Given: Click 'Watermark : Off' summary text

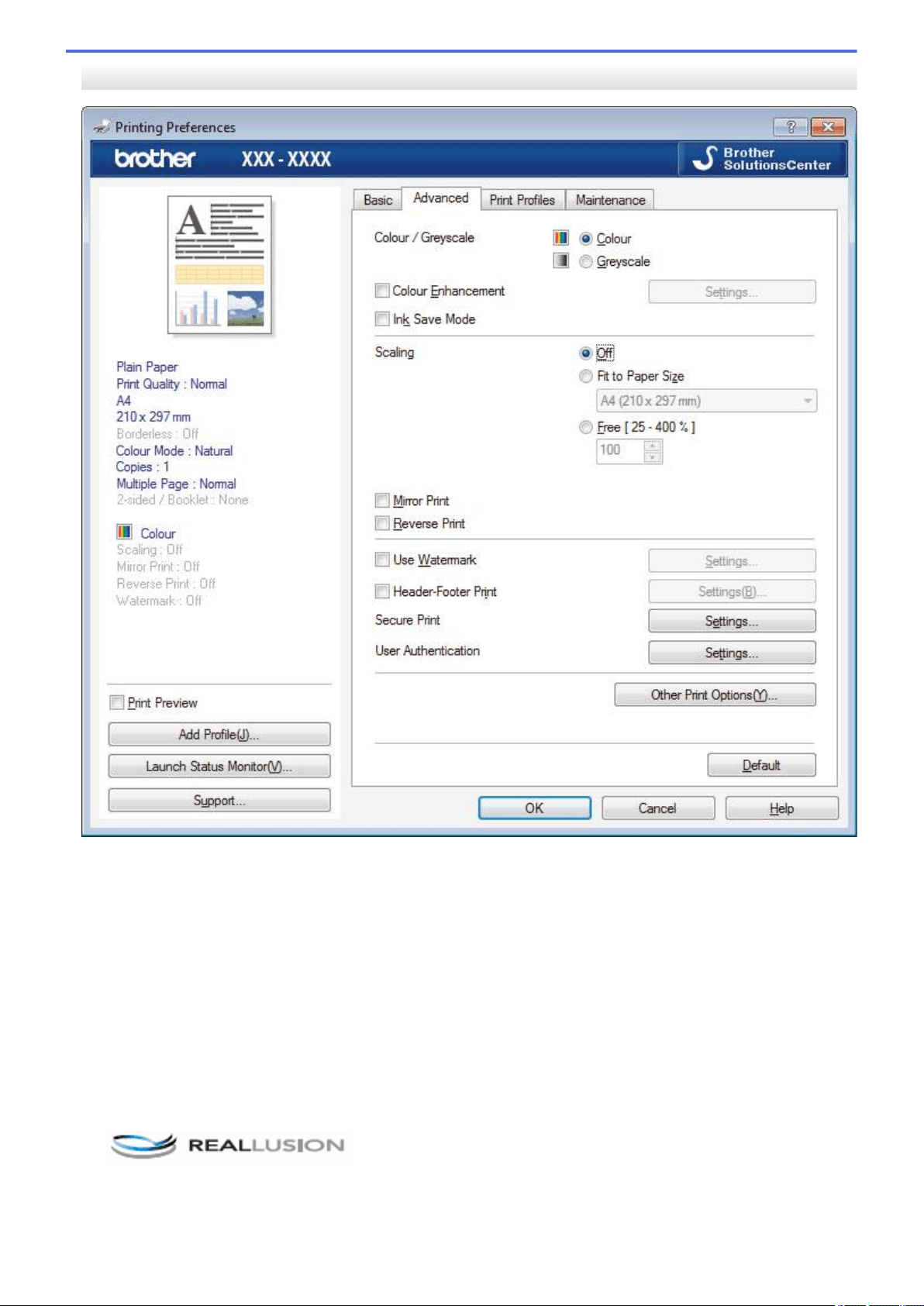Looking at the screenshot, I should (158, 601).
